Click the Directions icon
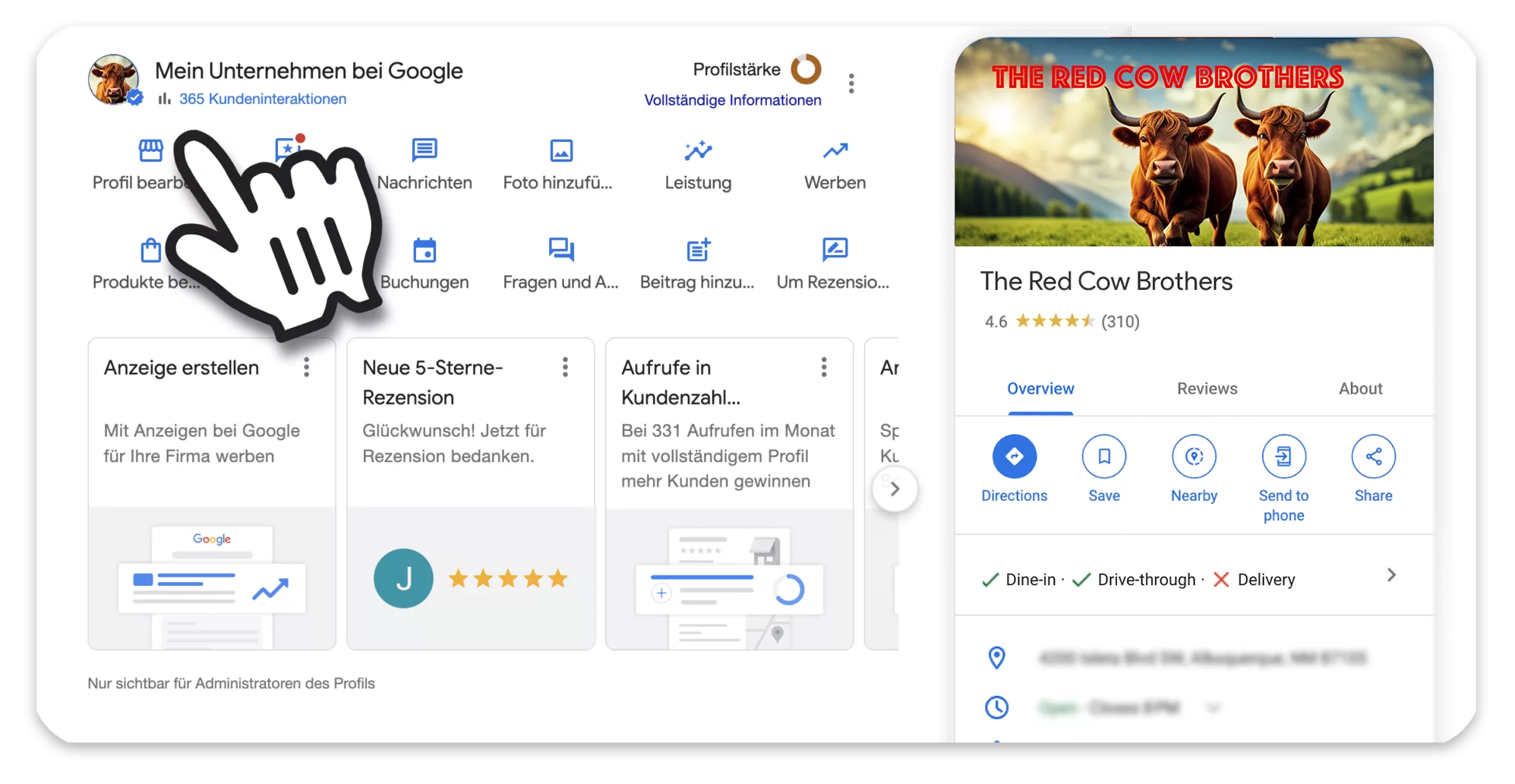 click(x=1014, y=456)
